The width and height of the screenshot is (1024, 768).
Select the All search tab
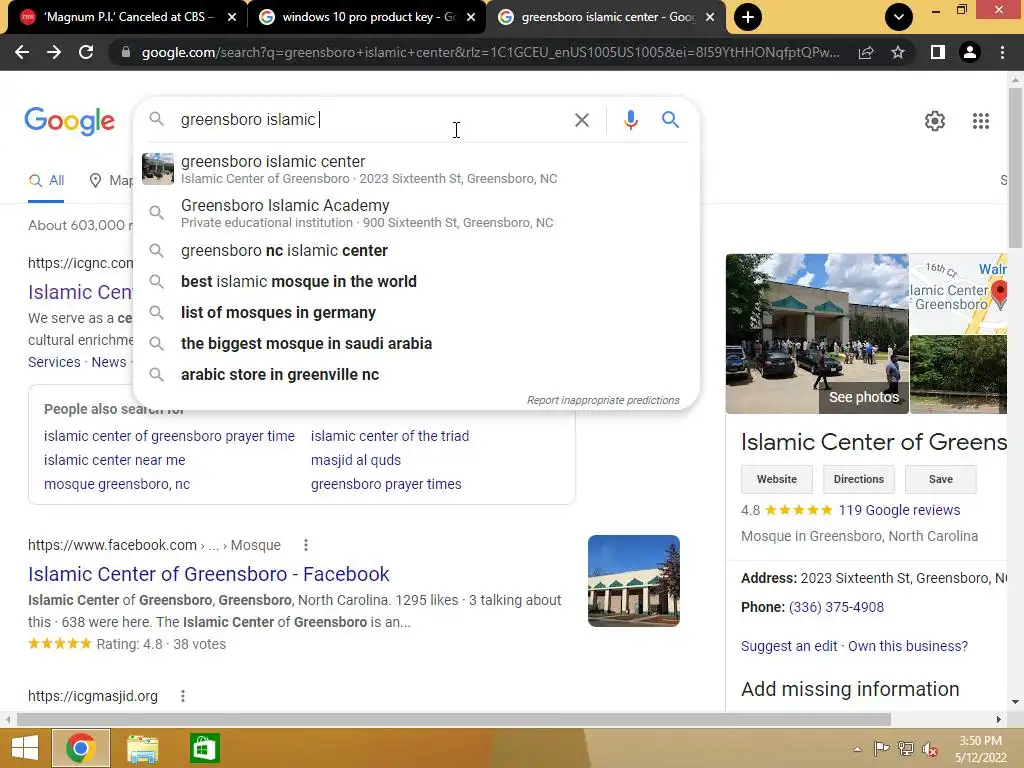pyautogui.click(x=46, y=181)
